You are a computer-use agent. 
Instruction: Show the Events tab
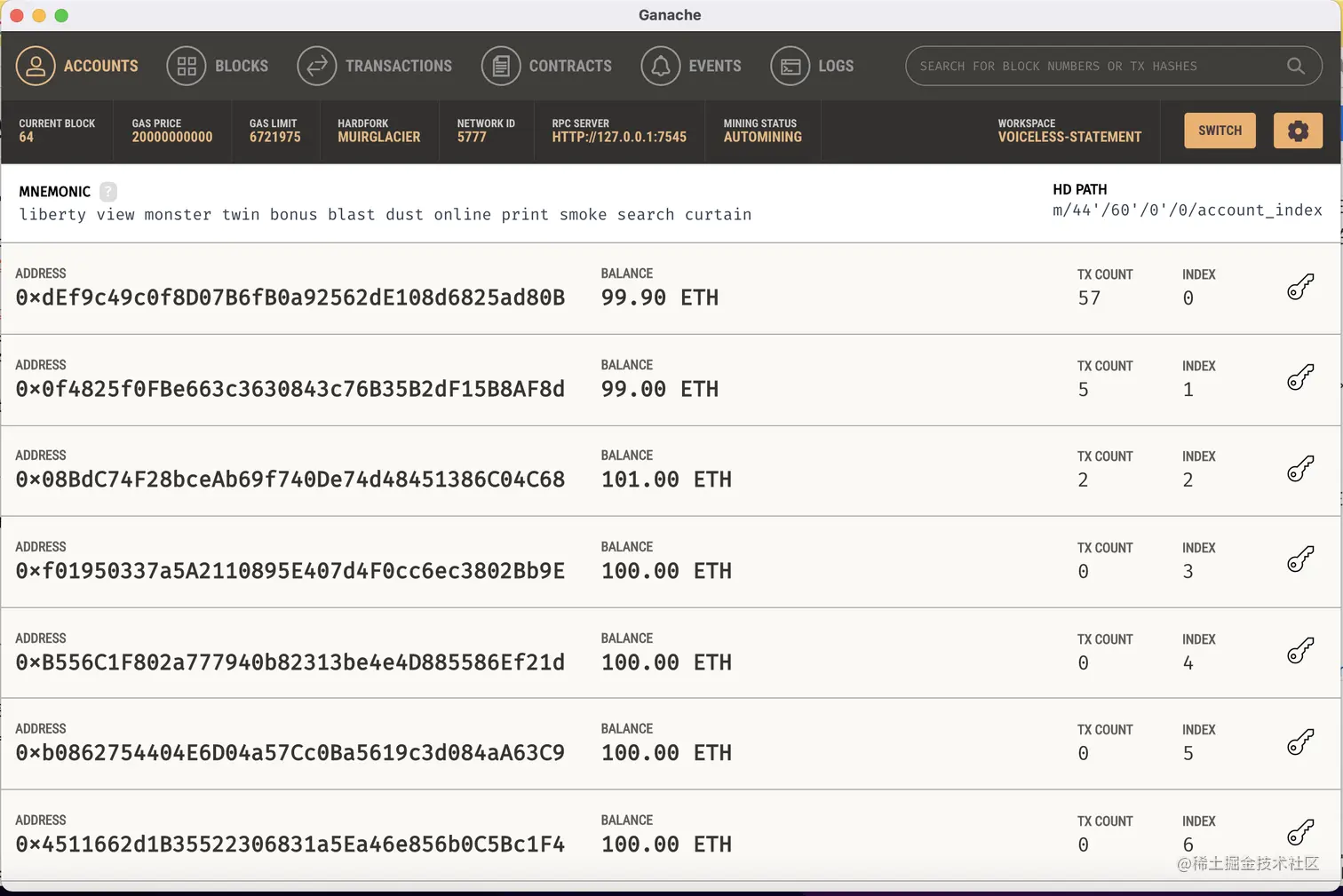click(x=691, y=66)
